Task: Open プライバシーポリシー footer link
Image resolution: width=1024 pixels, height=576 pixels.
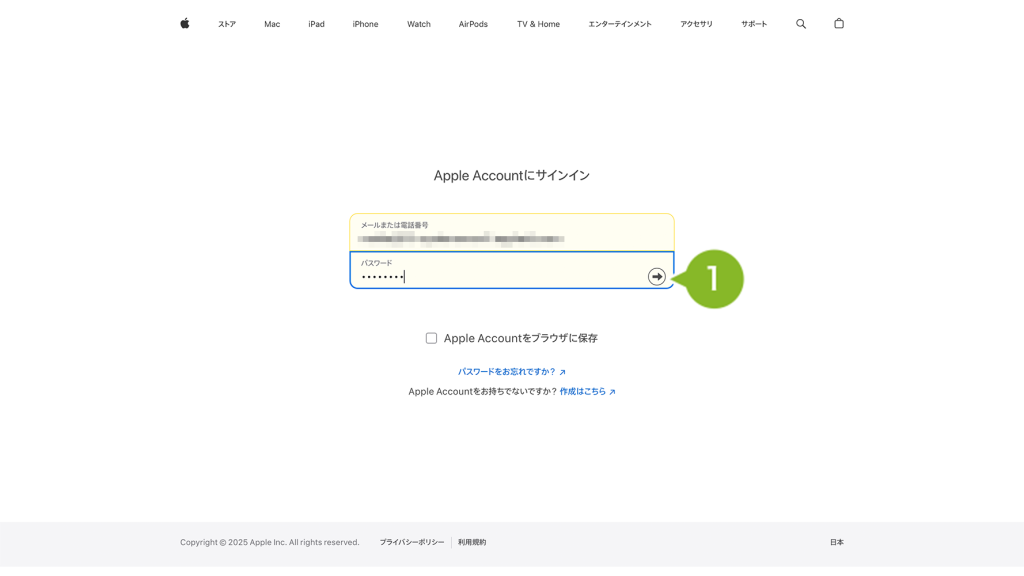Action: pyautogui.click(x=411, y=542)
